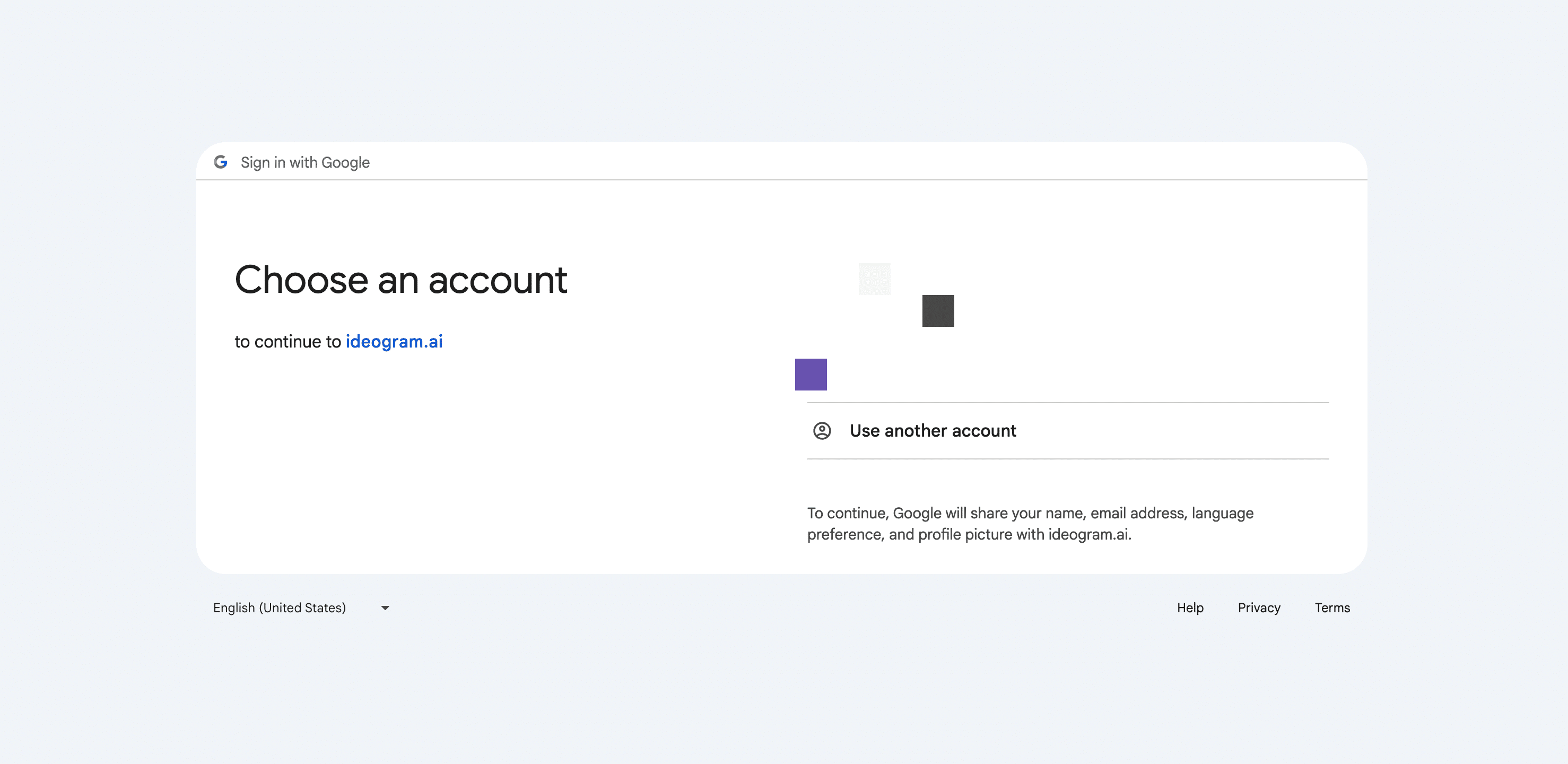
Task: Open the Privacy link in footer
Action: [x=1259, y=607]
